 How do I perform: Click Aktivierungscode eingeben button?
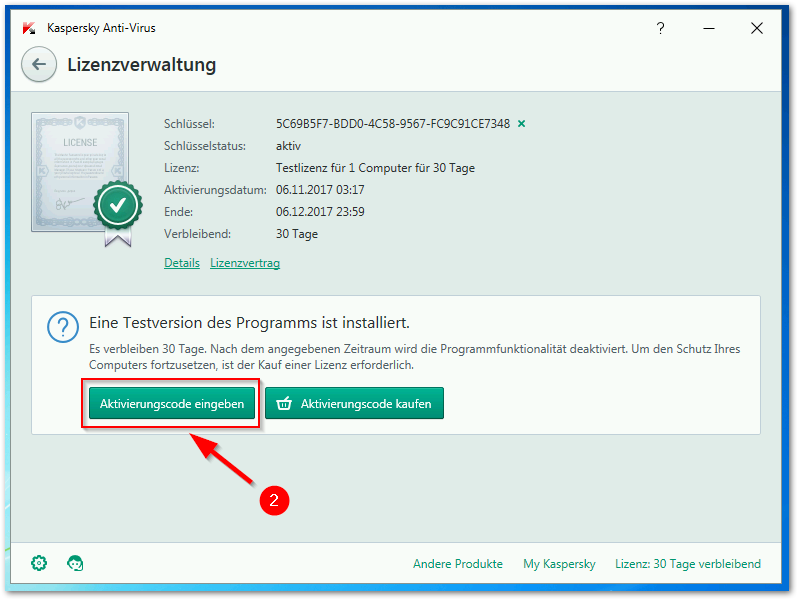click(172, 403)
